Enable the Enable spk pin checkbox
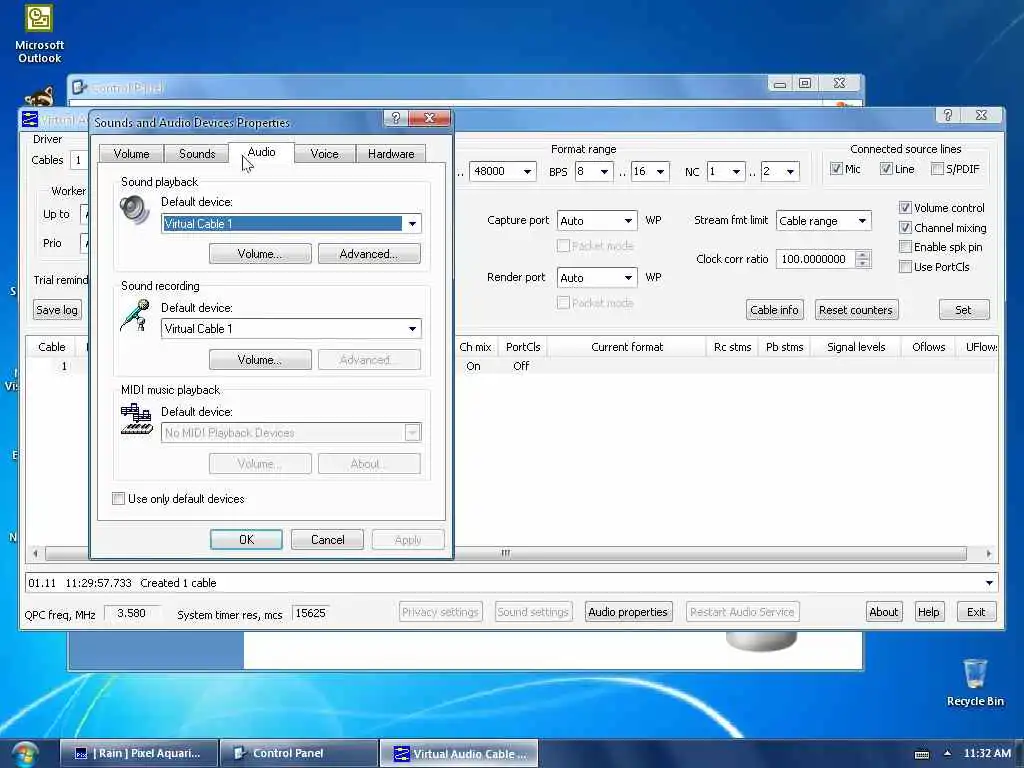 (x=905, y=247)
